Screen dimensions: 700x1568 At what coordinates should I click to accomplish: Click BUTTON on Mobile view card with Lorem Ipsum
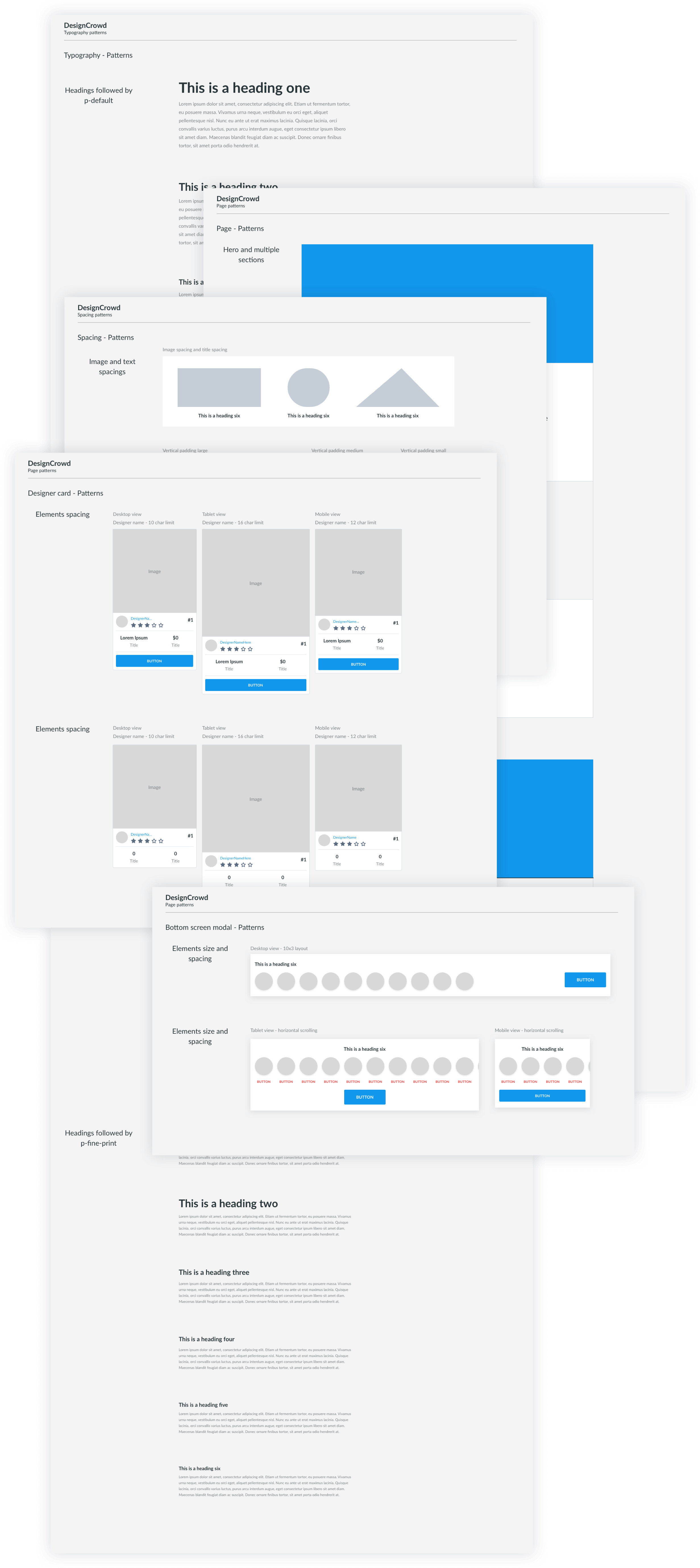(358, 664)
